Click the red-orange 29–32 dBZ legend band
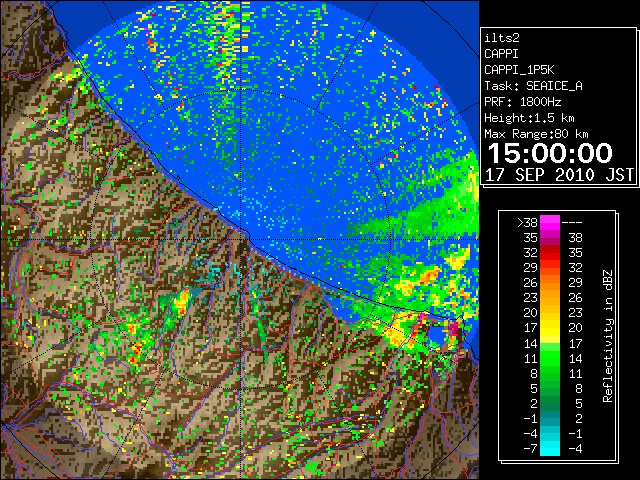640x480 pixels. (550, 267)
